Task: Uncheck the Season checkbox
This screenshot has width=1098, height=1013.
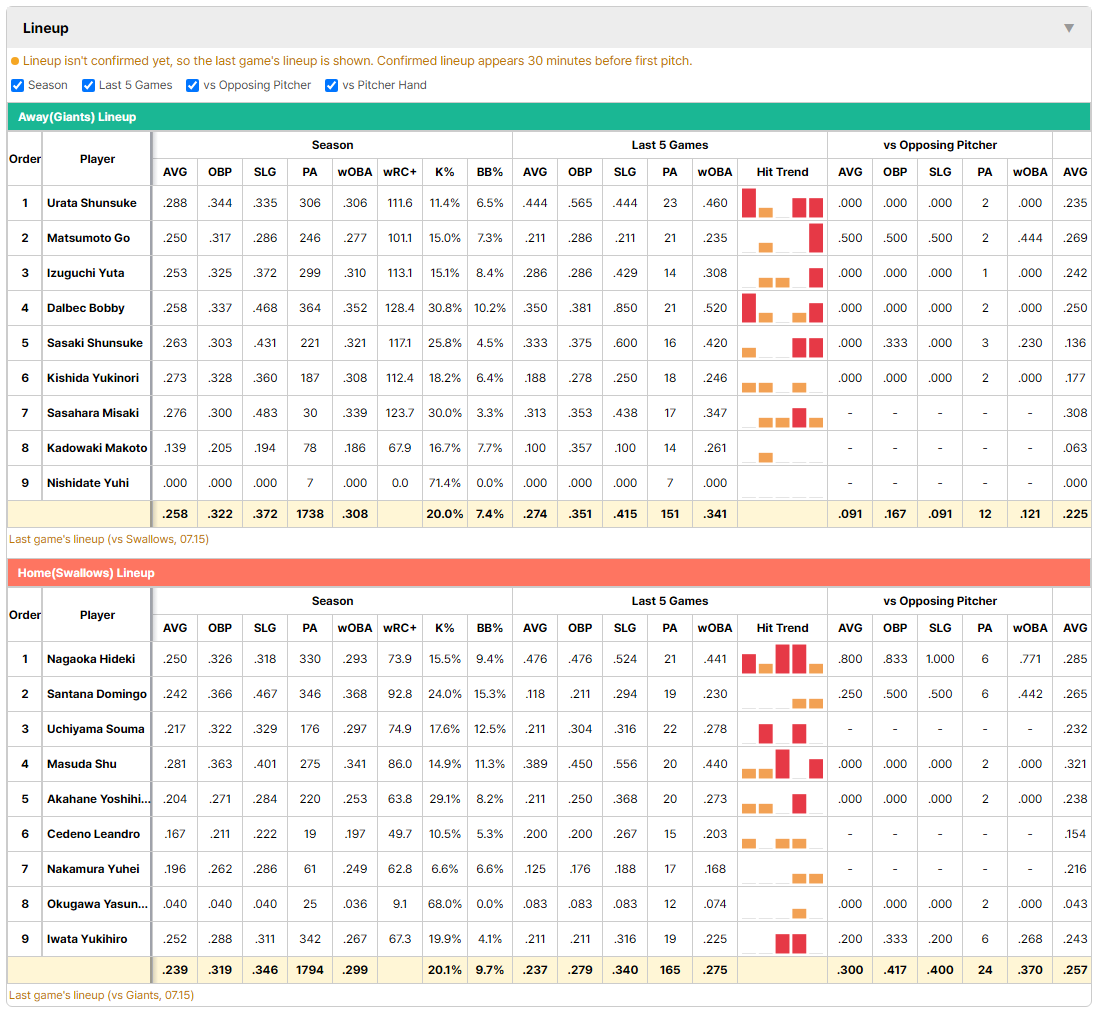Action: click(x=18, y=85)
